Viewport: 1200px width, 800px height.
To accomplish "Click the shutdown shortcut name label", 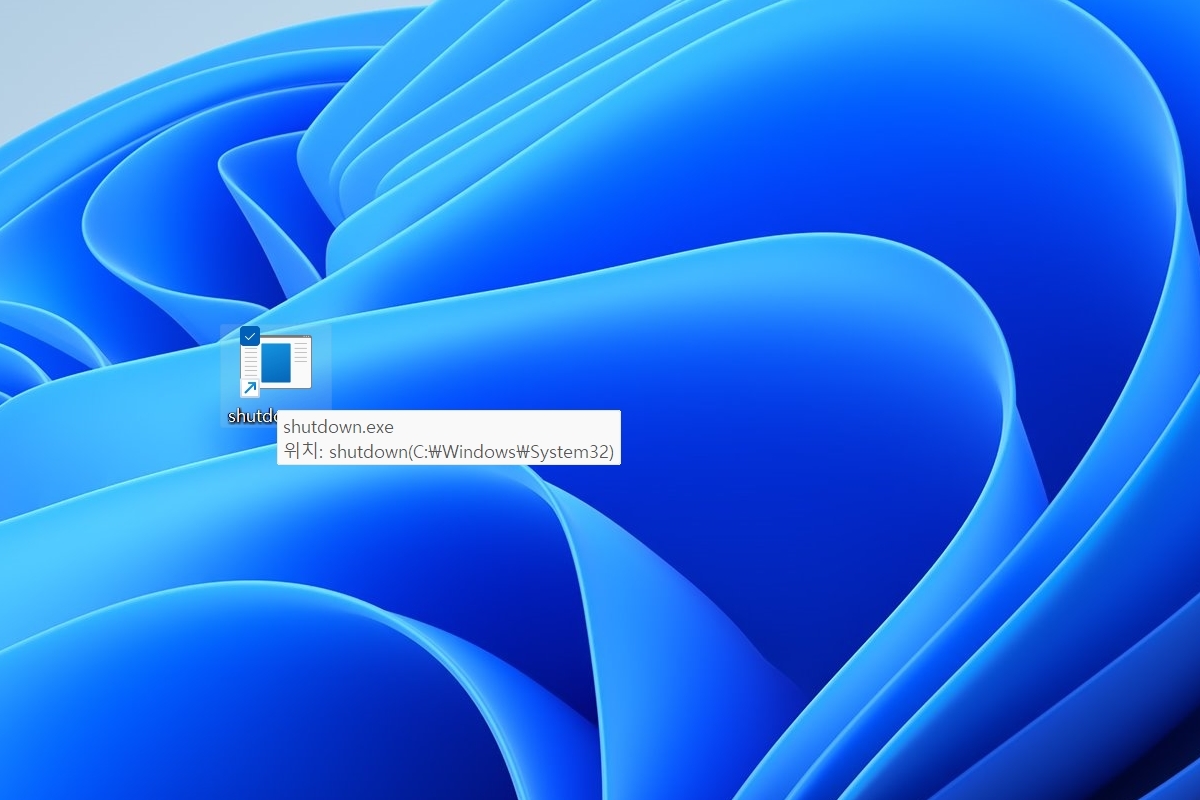I will [x=252, y=416].
